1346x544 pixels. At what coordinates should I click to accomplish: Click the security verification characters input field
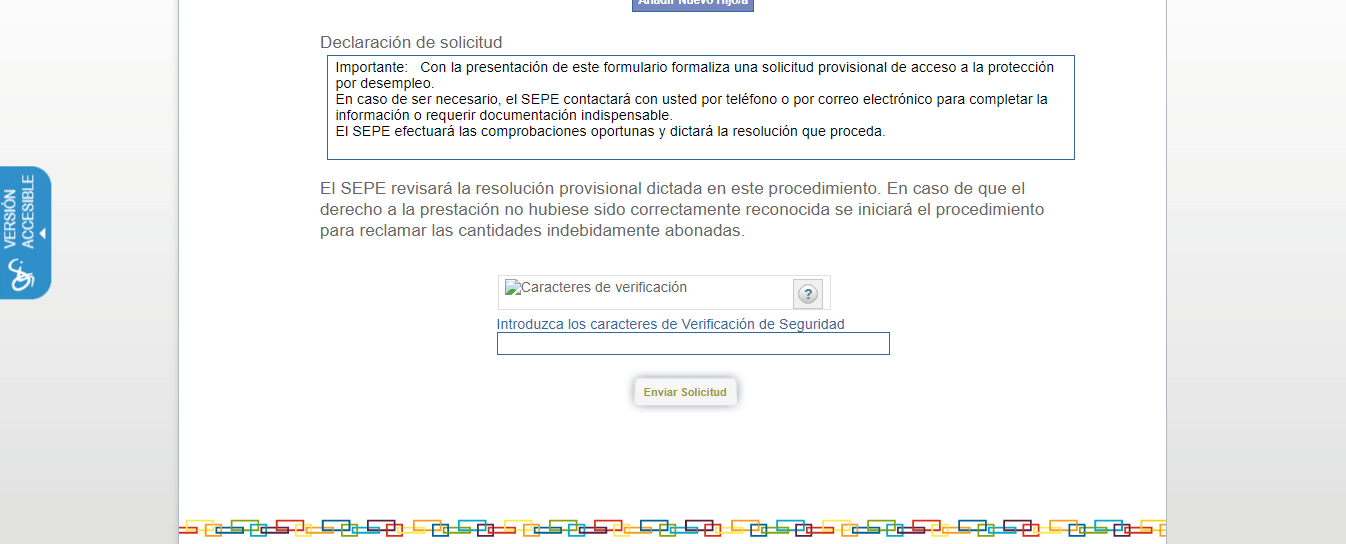point(693,344)
